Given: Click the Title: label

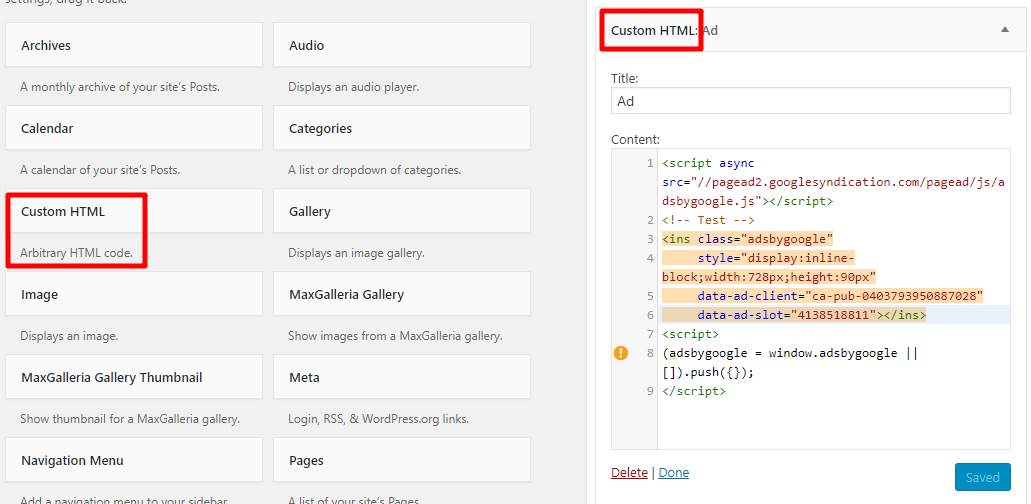Looking at the screenshot, I should pos(625,78).
